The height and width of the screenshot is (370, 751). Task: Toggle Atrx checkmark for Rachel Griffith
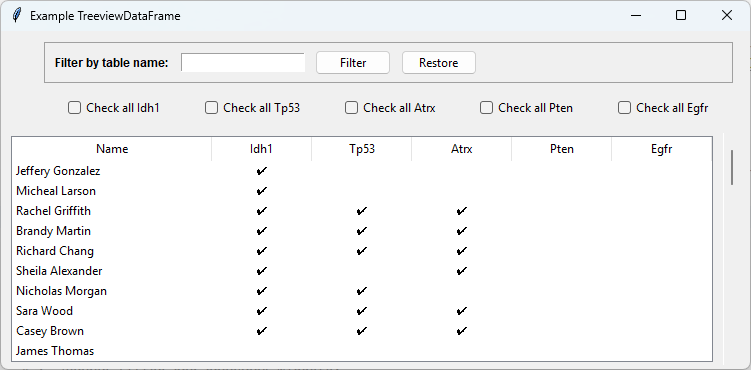[462, 211]
